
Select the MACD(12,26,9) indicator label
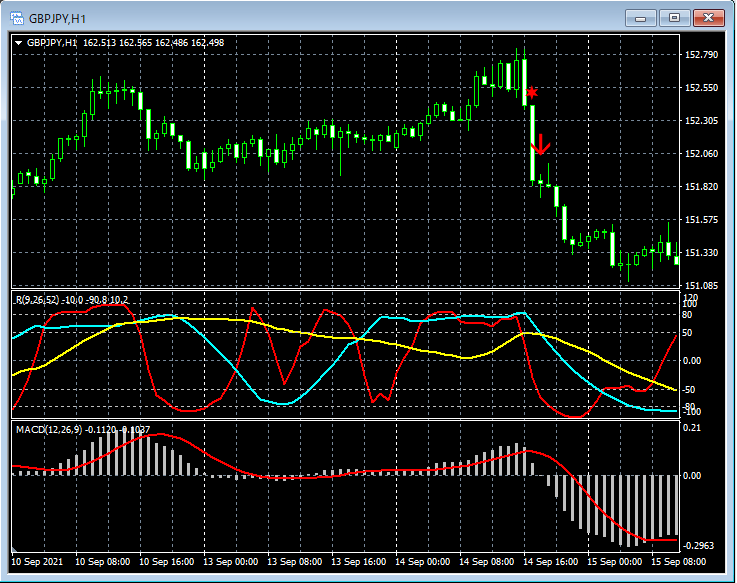(x=49, y=429)
